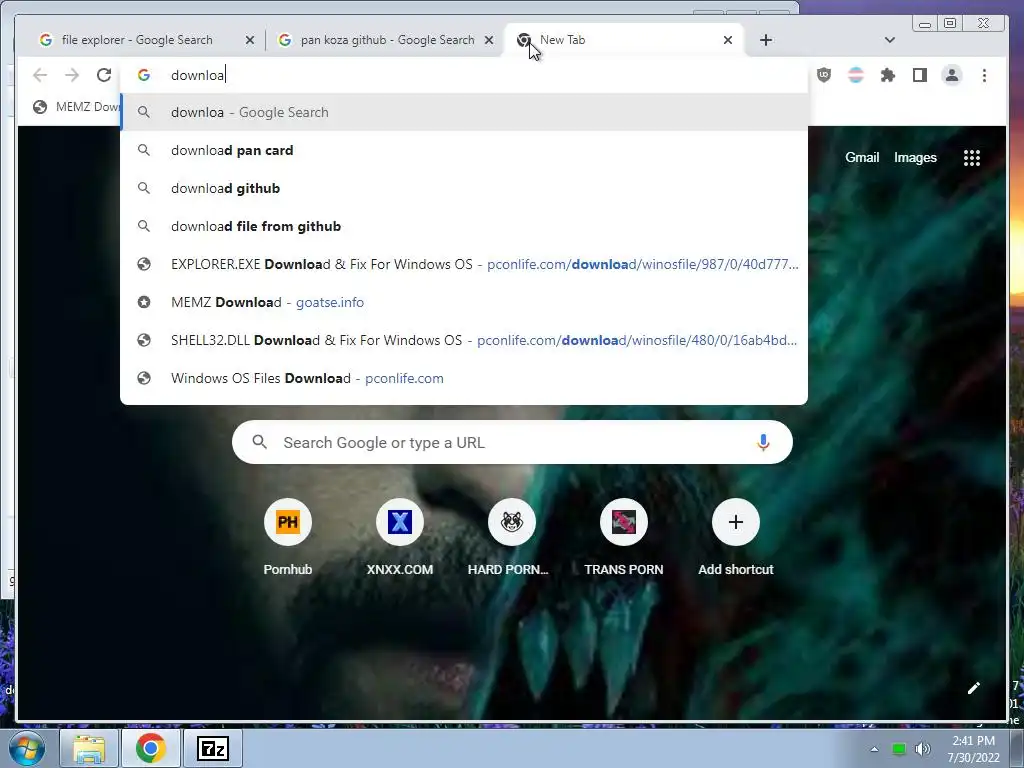
Task: Open Windows OS Files Download suggestion
Action: (x=464, y=377)
